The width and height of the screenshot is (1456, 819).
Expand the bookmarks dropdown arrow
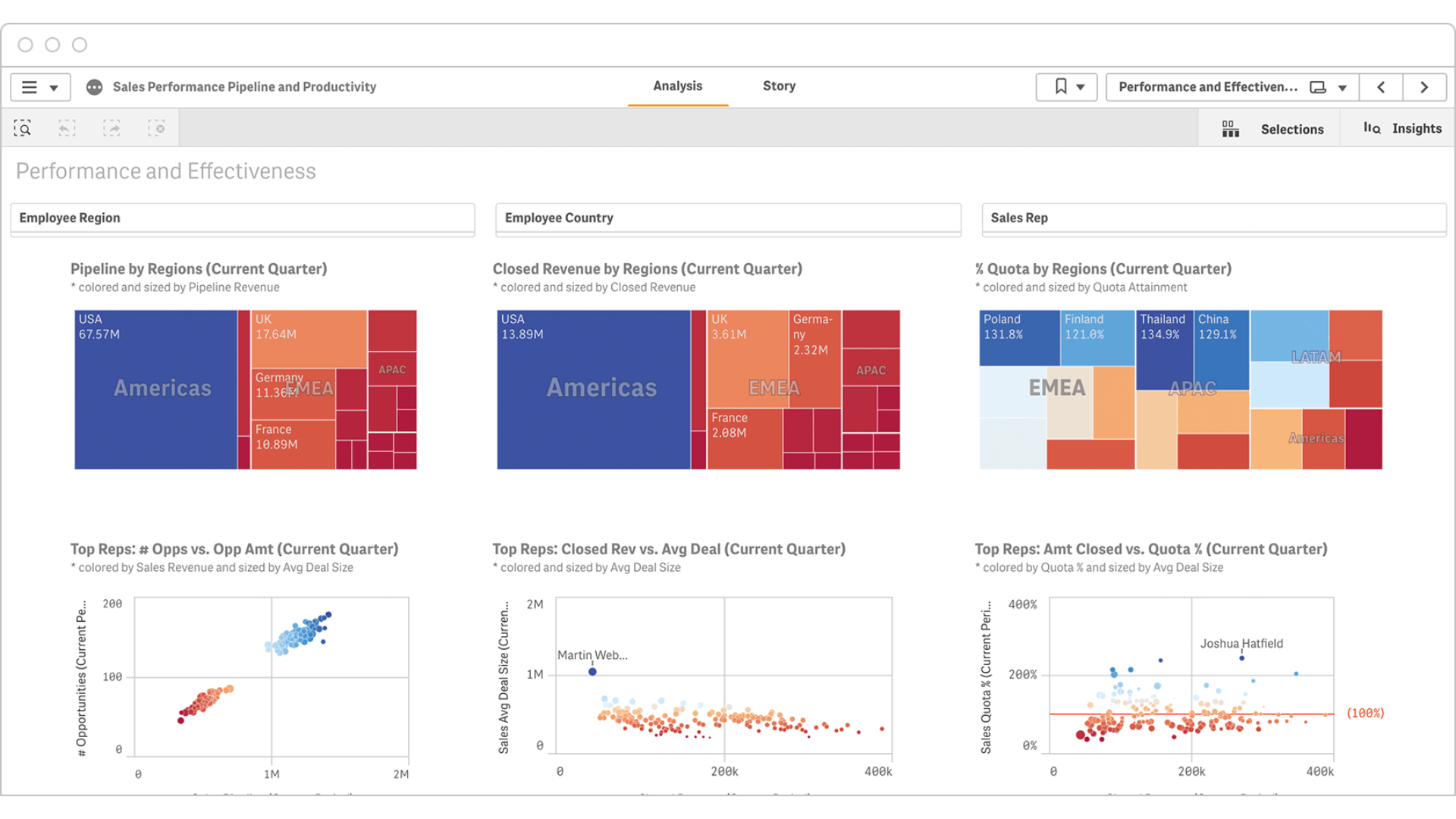pos(1081,87)
